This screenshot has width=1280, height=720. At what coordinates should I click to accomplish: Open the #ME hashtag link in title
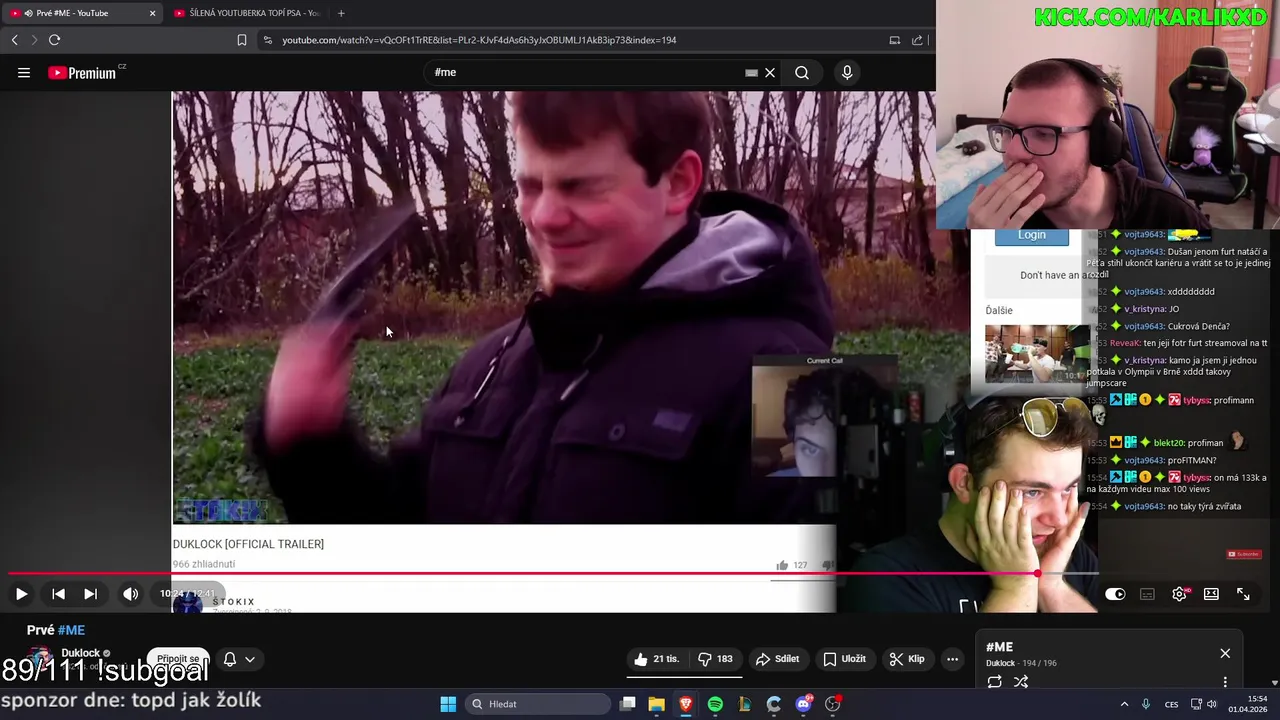71,630
